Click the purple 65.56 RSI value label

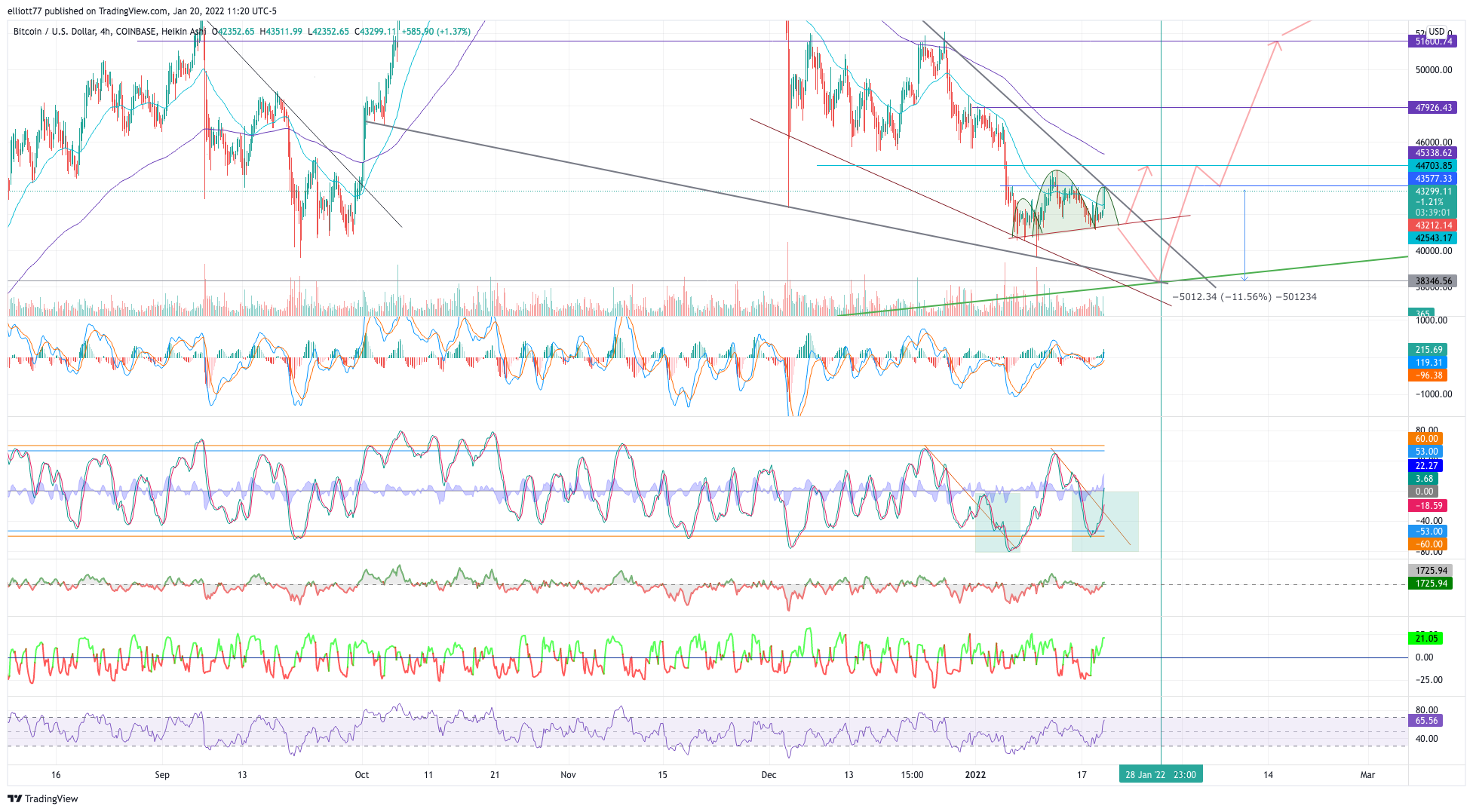tap(1425, 721)
